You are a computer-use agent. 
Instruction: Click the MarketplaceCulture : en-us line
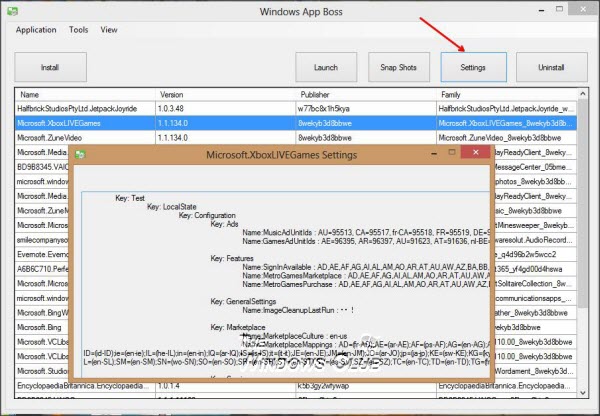pyautogui.click(x=295, y=336)
